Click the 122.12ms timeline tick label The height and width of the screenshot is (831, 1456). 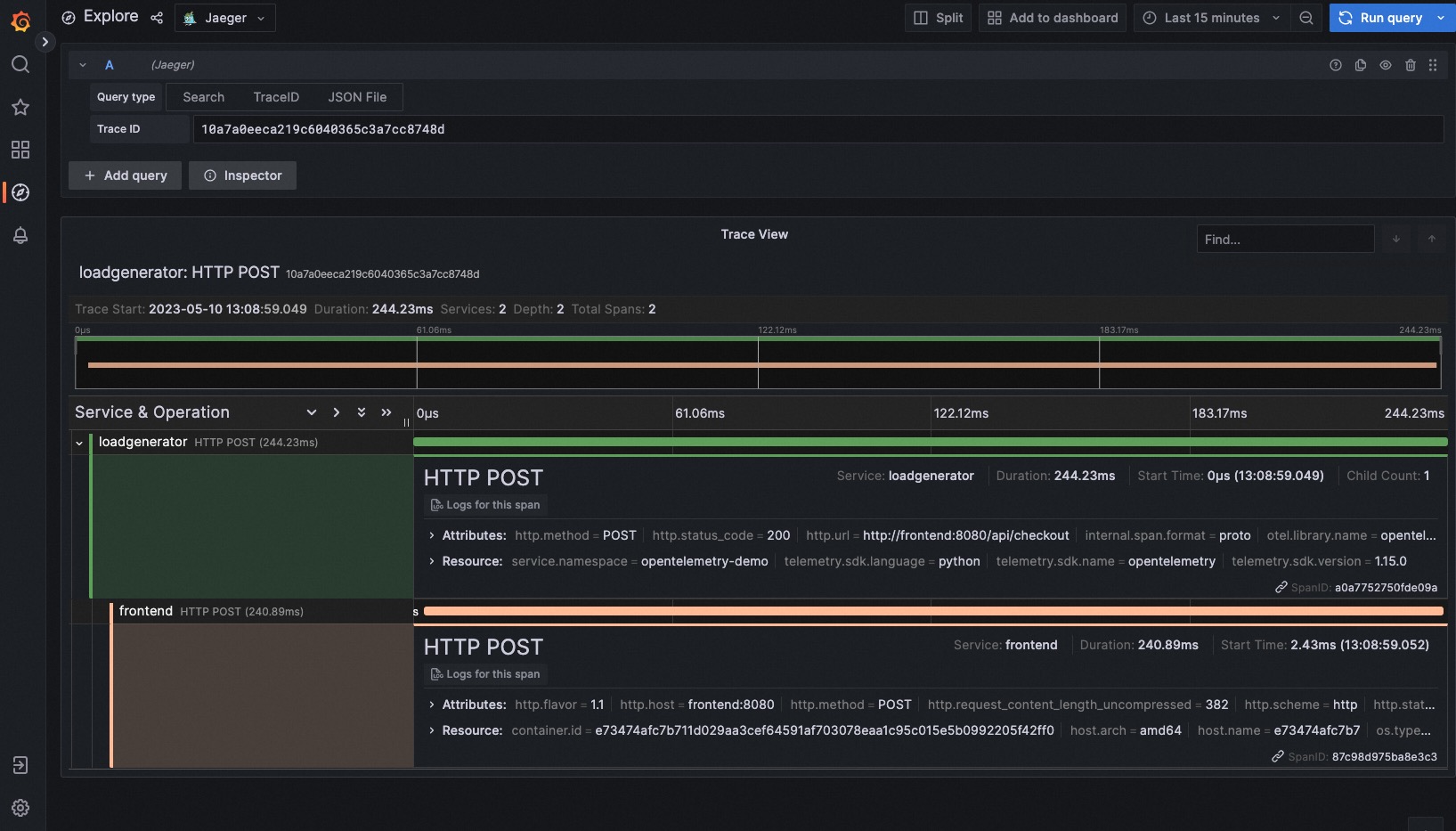pyautogui.click(x=961, y=413)
